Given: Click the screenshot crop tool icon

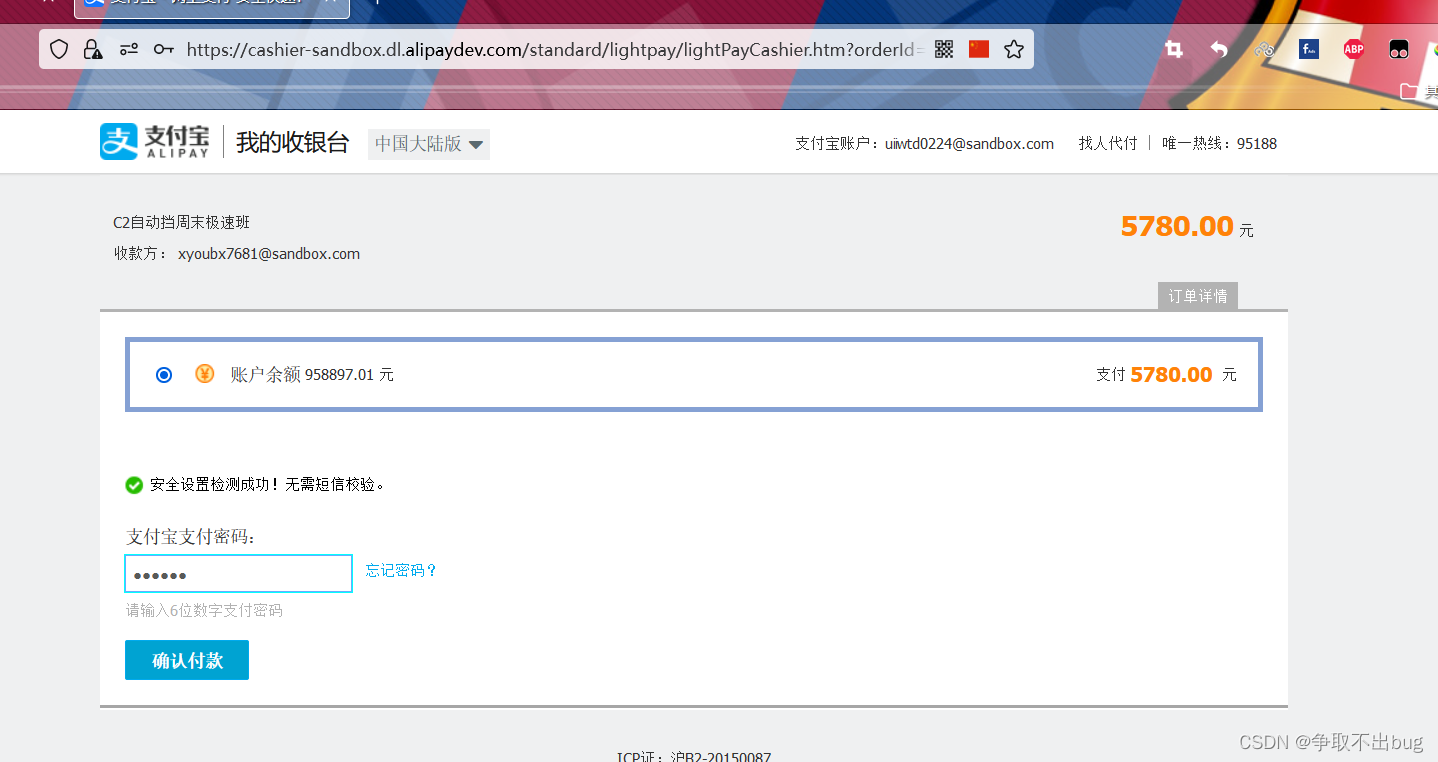Looking at the screenshot, I should (1174, 49).
